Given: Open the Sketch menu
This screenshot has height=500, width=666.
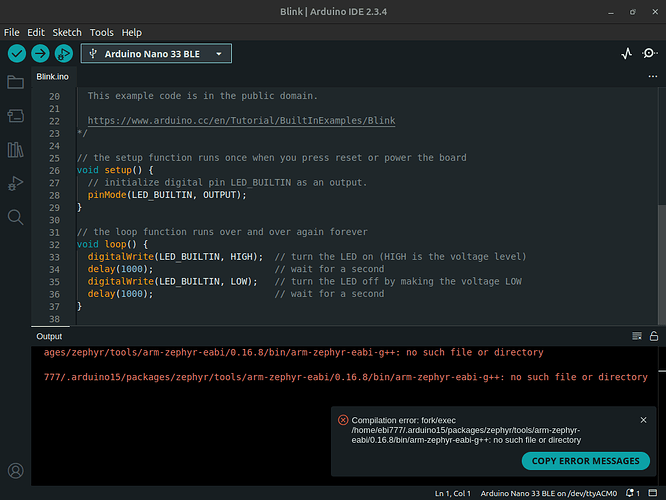Looking at the screenshot, I should [67, 32].
